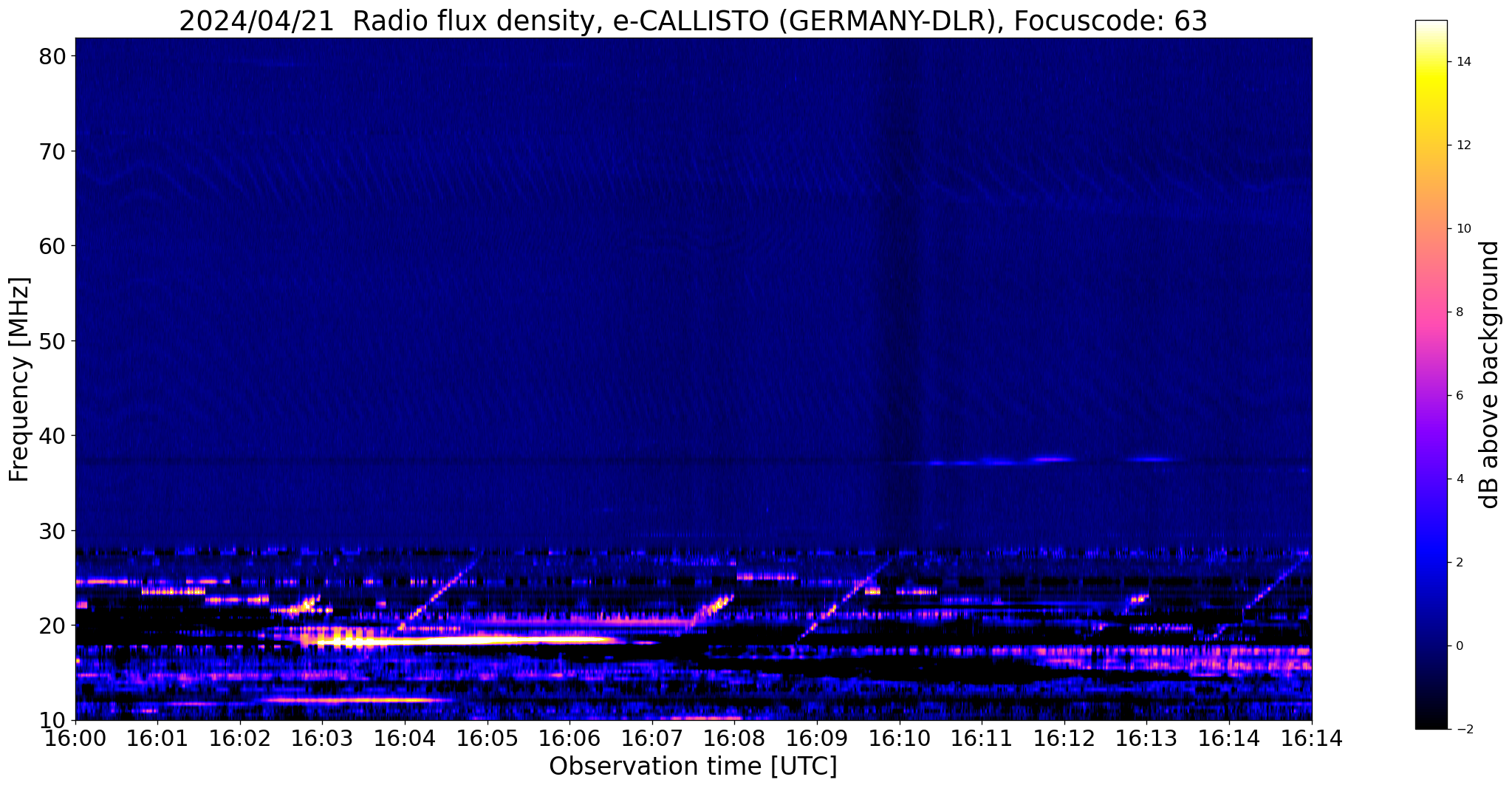This screenshot has width=1512, height=788.
Task: Click the colorbar tick value 2
Action: [x=1460, y=563]
